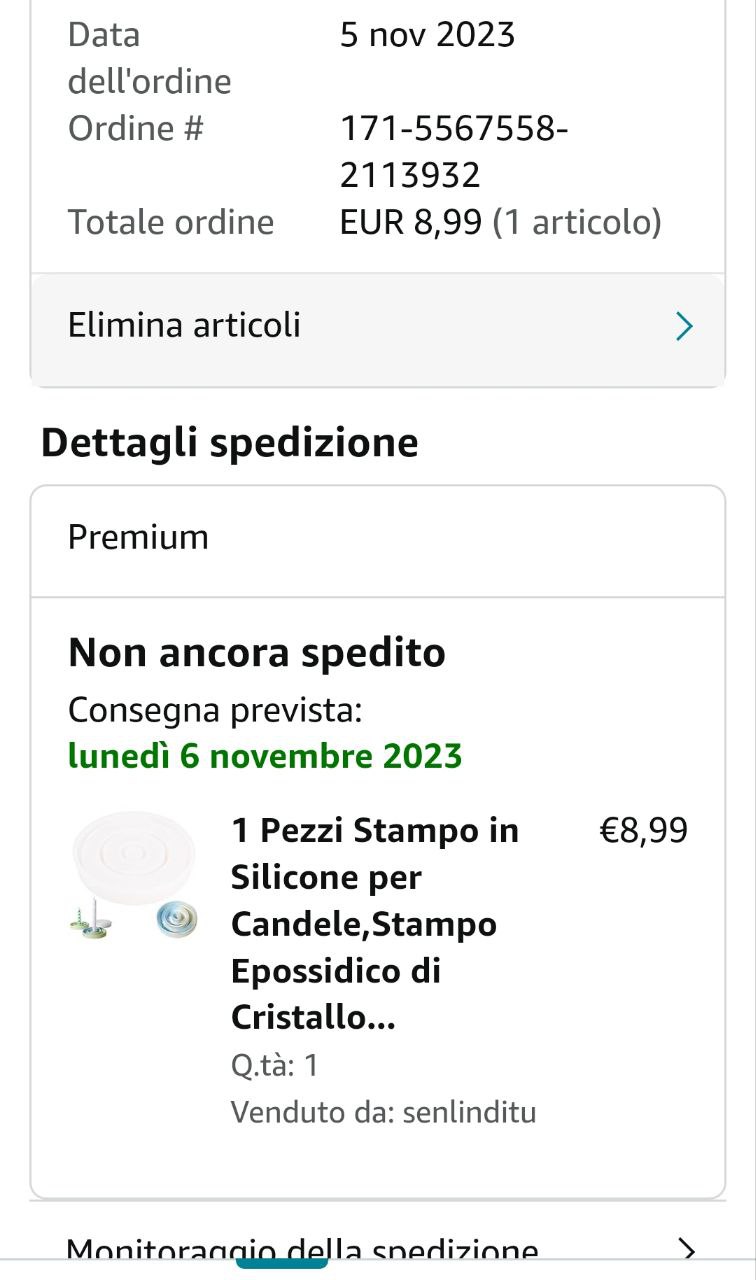Tap the small blue round mold image
This screenshot has width=756, height=1280.
click(177, 919)
